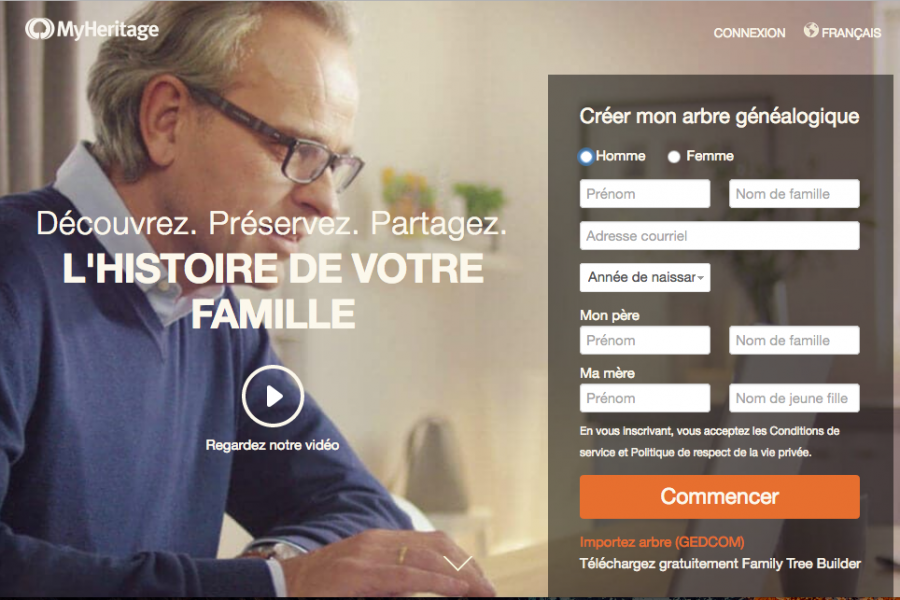Open the CONNEXION menu item

pos(749,33)
